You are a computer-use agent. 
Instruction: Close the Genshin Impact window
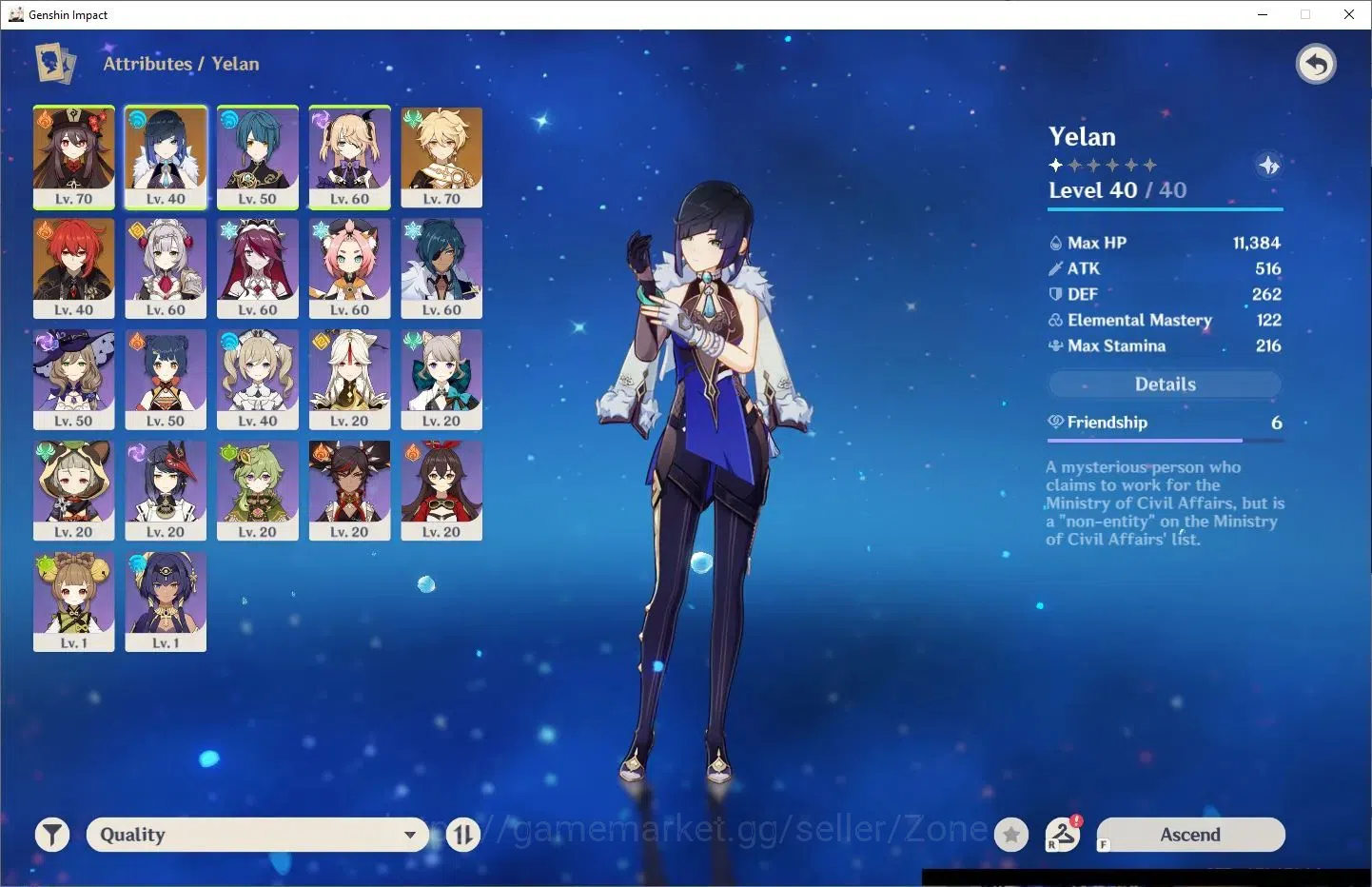[1349, 14]
